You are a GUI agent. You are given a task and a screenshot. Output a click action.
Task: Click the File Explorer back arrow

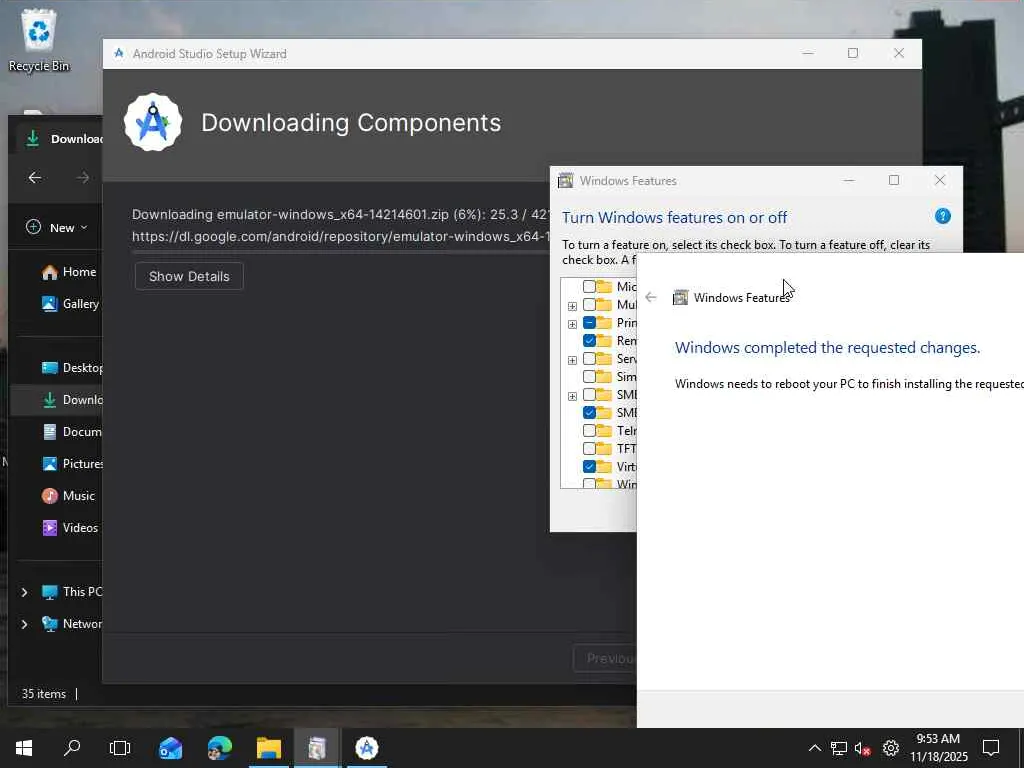[x=35, y=178]
